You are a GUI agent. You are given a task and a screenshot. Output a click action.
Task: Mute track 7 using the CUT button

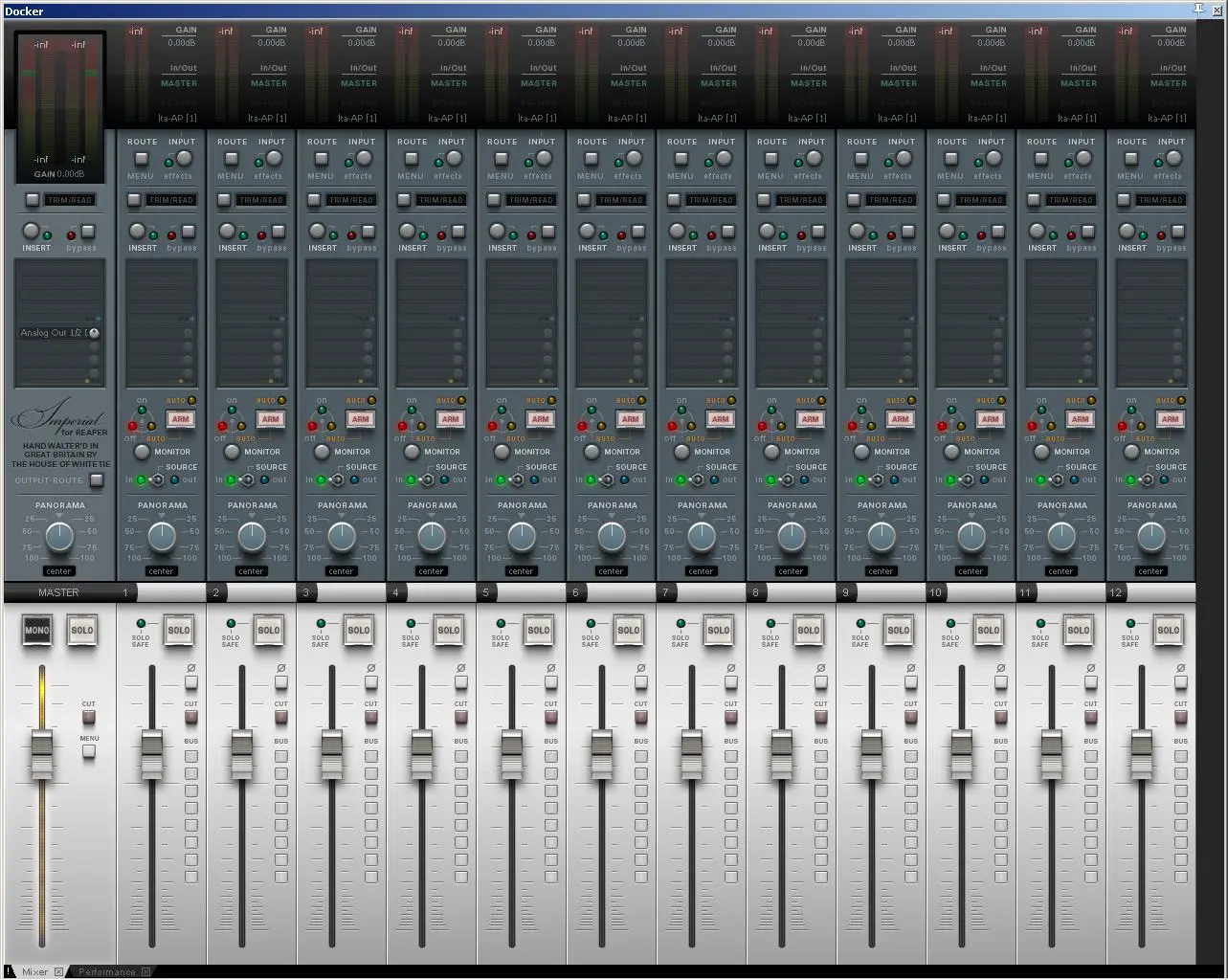731,717
